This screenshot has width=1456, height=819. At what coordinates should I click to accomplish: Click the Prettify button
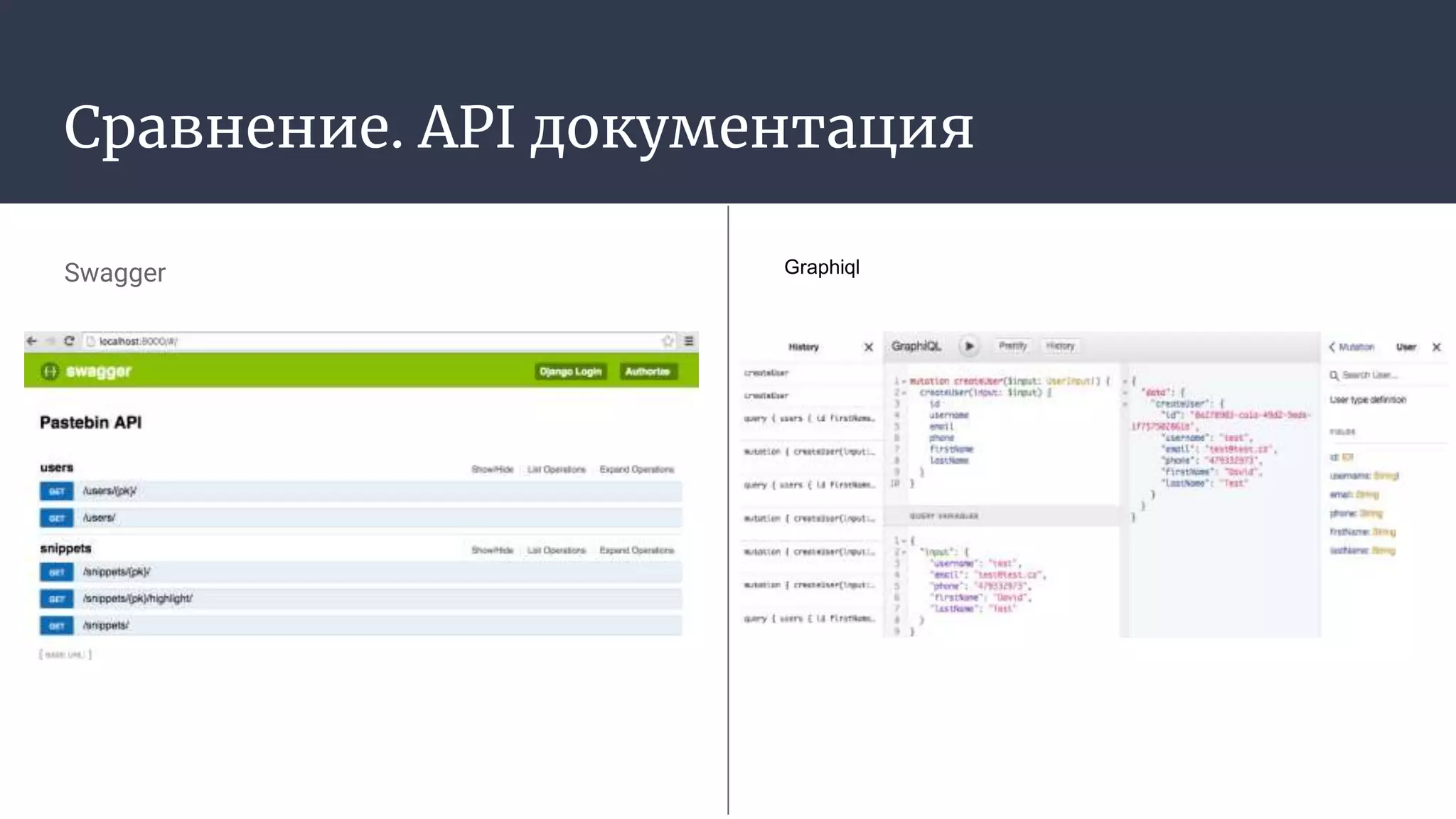[1012, 346]
